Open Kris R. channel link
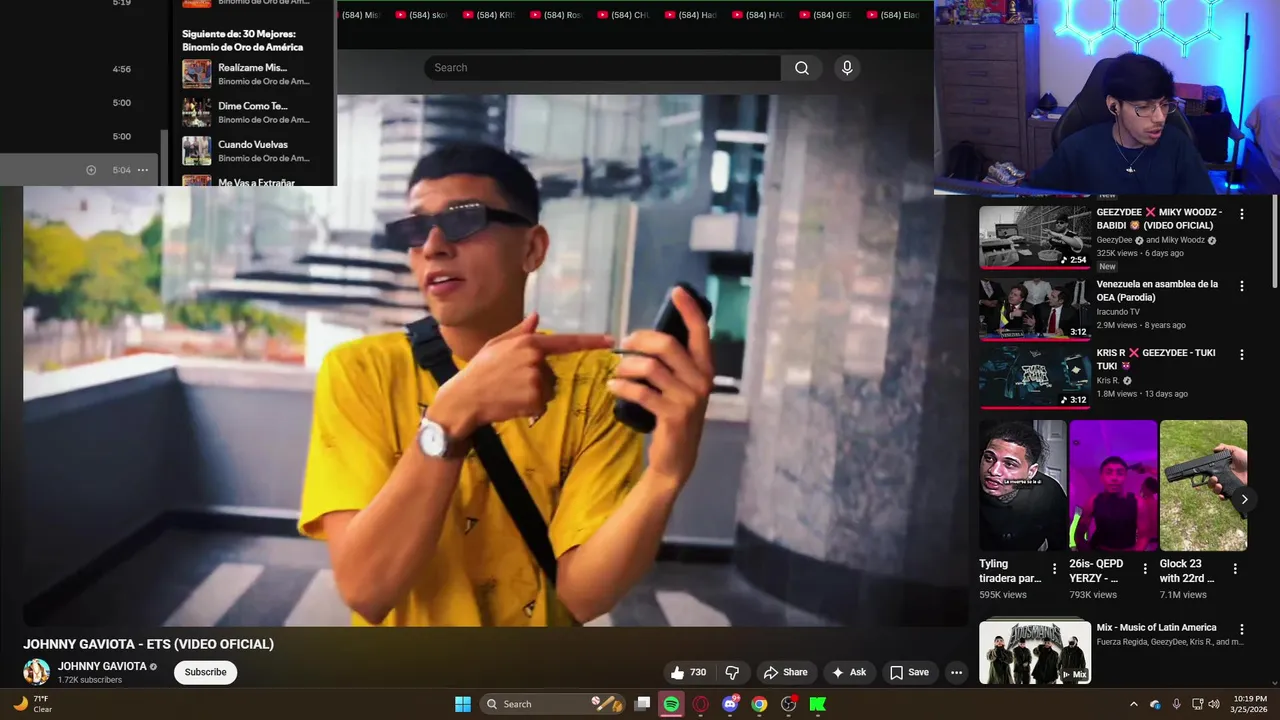This screenshot has width=1280, height=720. (x=1108, y=381)
